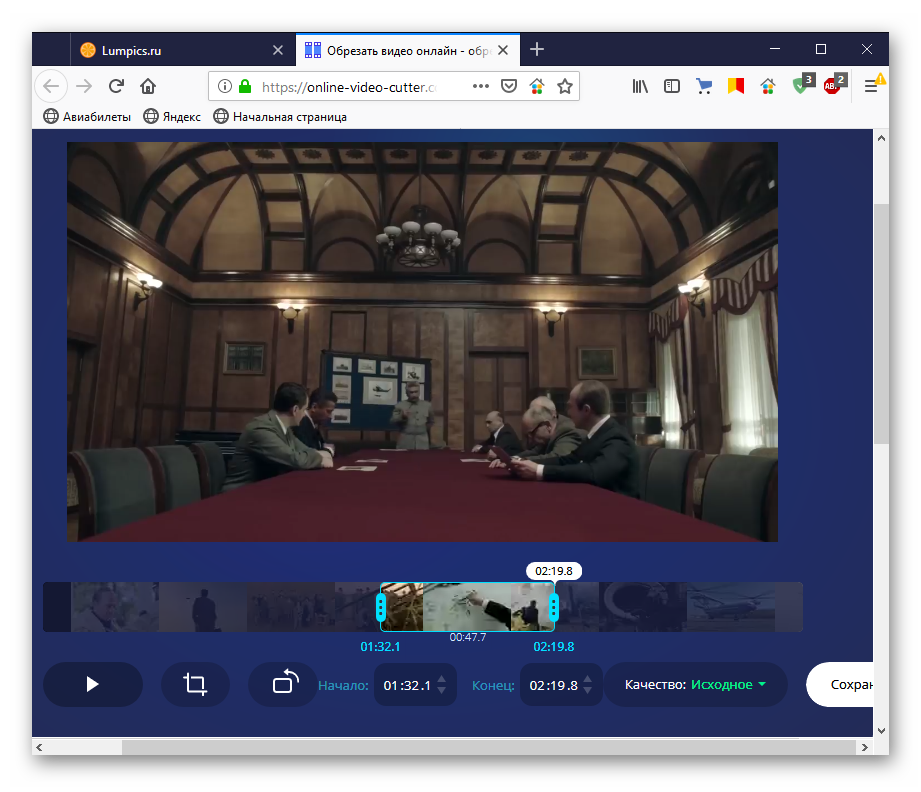
Task: Select the crop frame tool
Action: (195, 684)
